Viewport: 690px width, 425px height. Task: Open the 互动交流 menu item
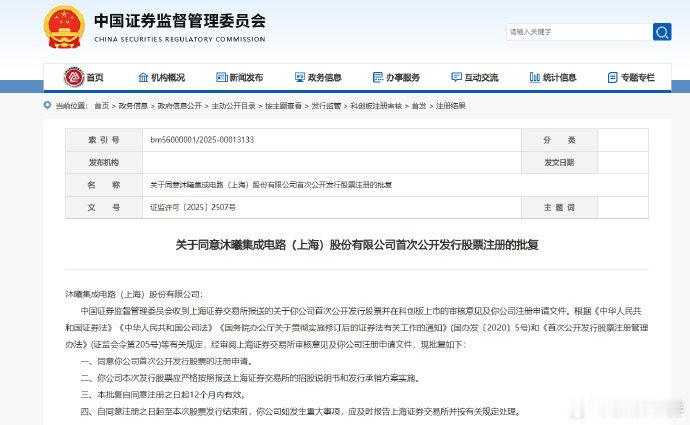tap(481, 77)
